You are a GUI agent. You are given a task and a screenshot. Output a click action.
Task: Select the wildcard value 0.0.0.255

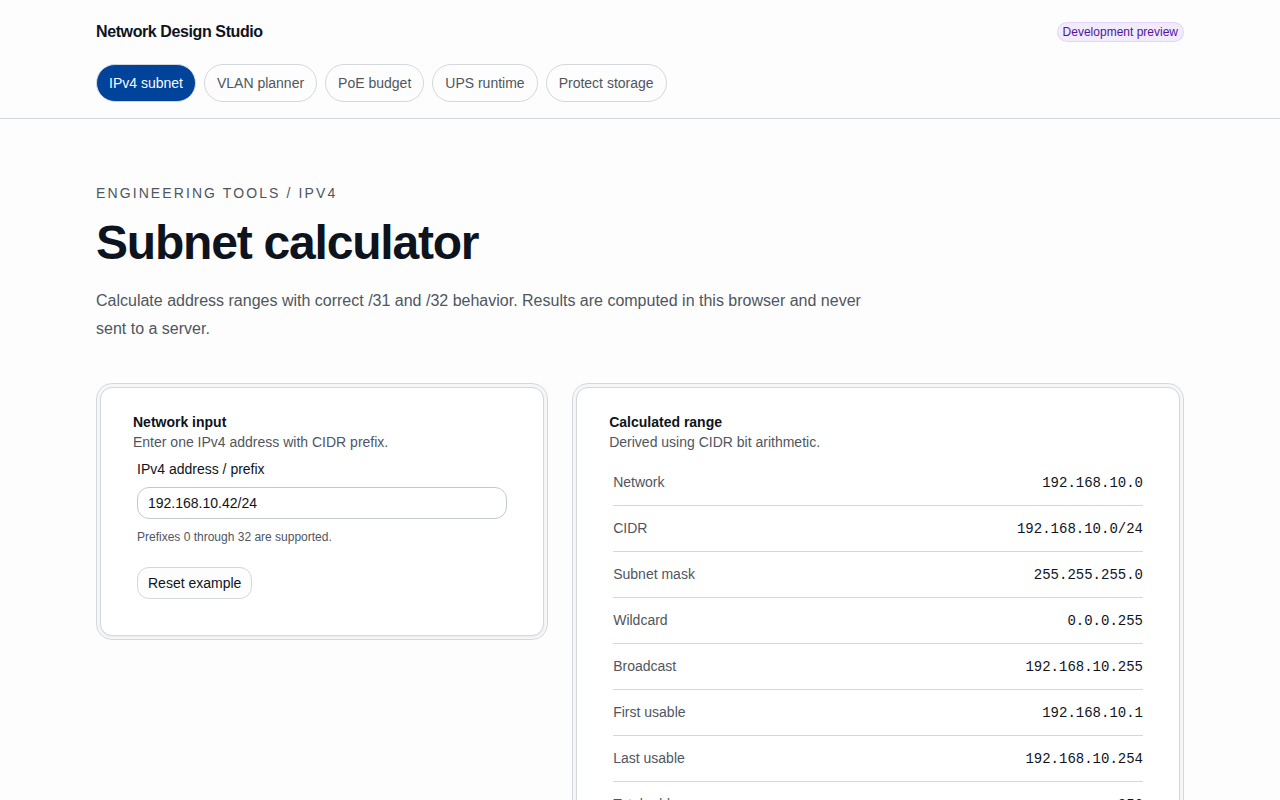(1105, 620)
